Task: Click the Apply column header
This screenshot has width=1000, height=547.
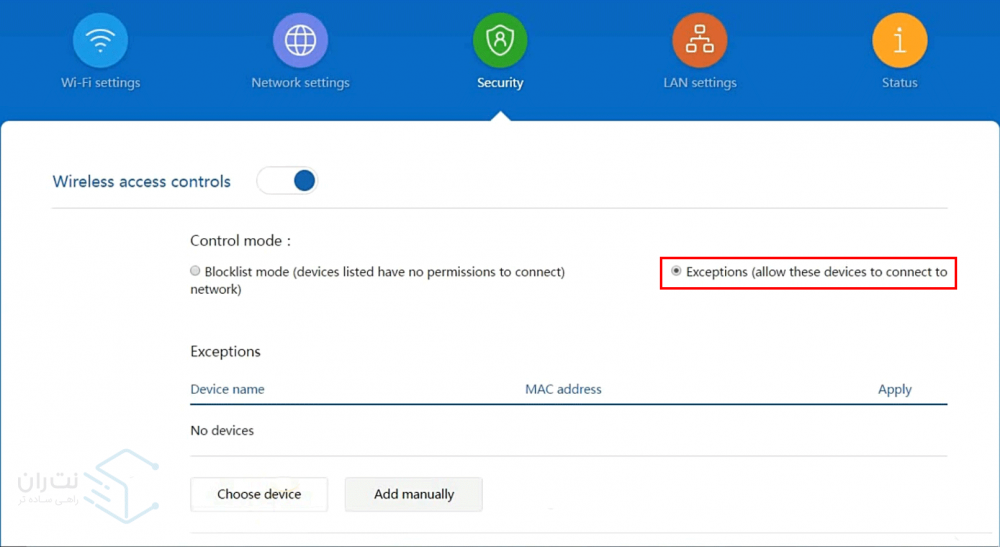Action: pos(894,389)
